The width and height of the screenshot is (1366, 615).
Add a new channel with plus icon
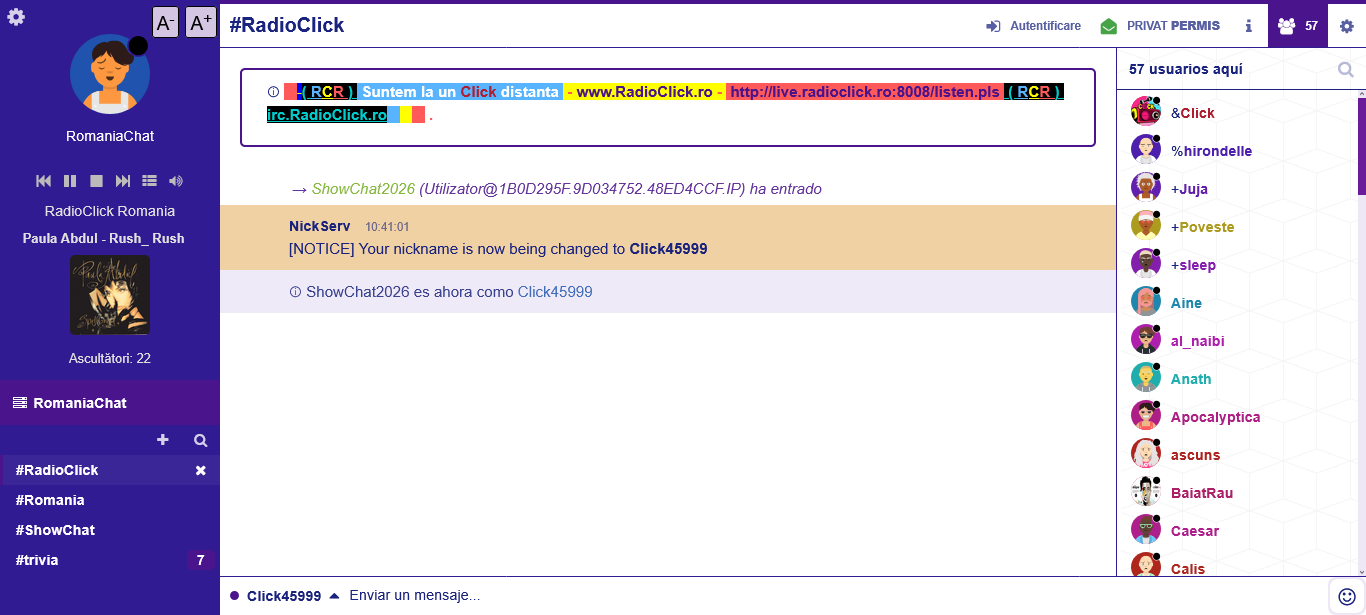click(x=163, y=440)
